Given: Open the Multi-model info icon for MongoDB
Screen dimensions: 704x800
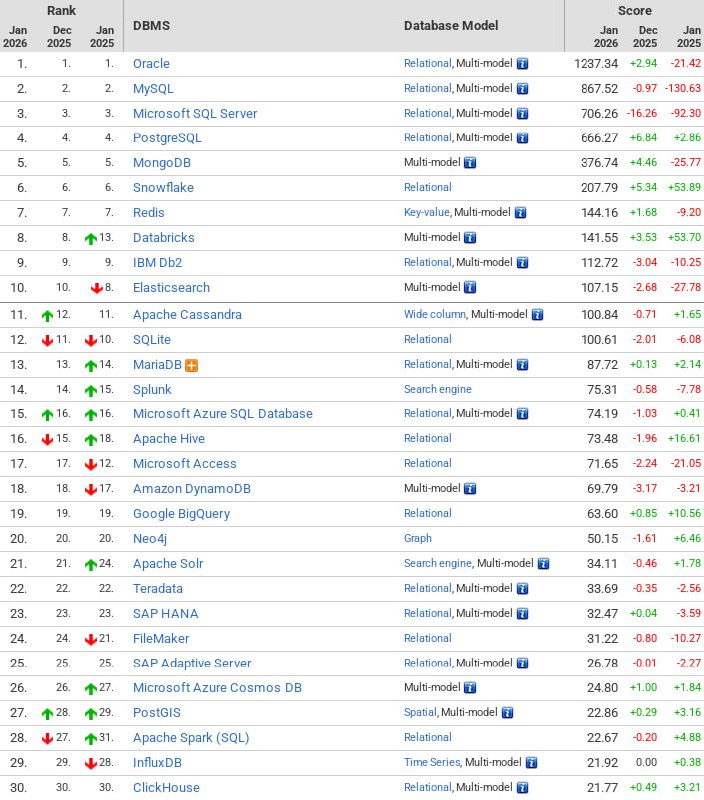Looking at the screenshot, I should pyautogui.click(x=470, y=162).
